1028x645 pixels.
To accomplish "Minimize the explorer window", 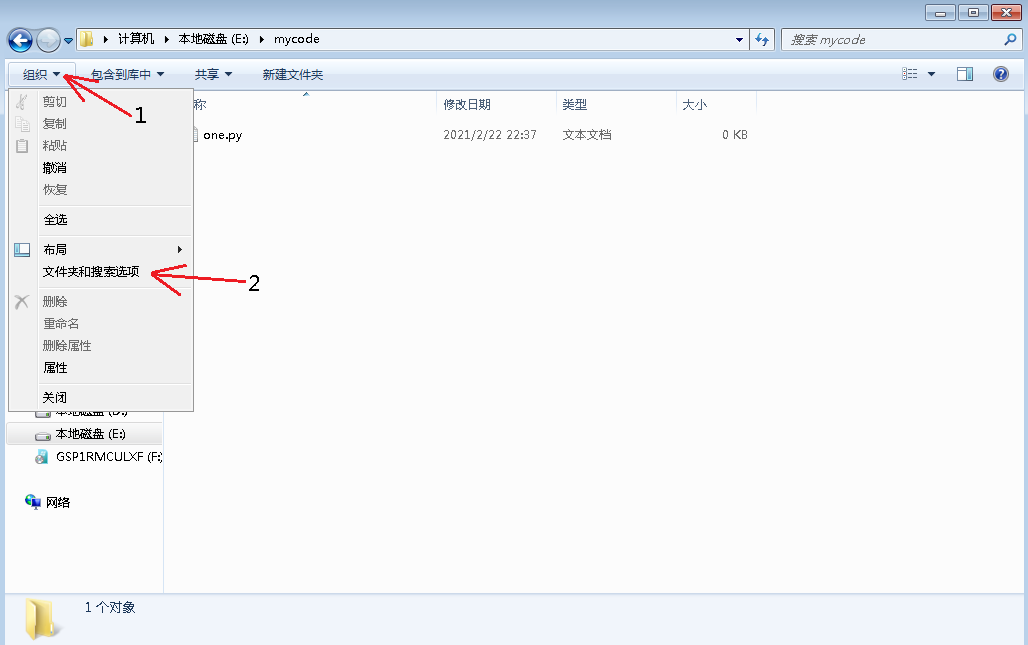I will click(x=940, y=12).
